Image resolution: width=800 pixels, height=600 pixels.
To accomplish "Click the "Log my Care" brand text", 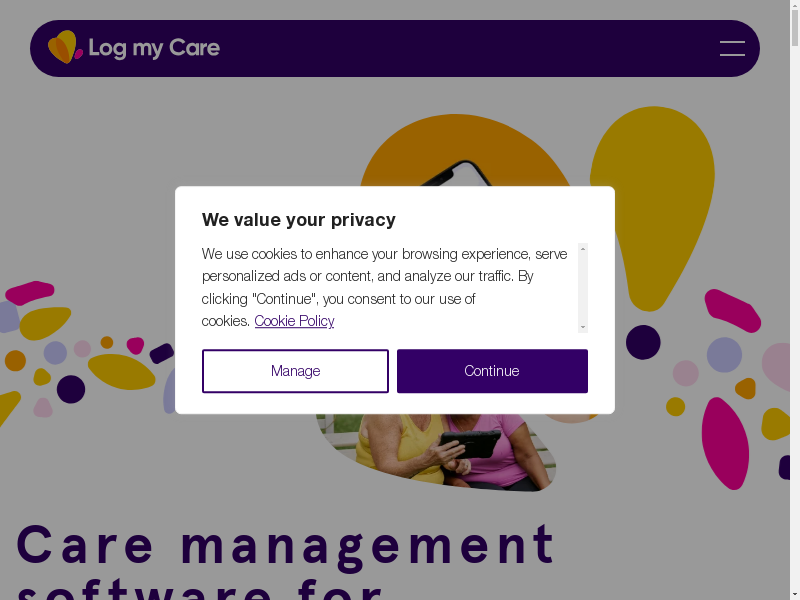I will (154, 48).
